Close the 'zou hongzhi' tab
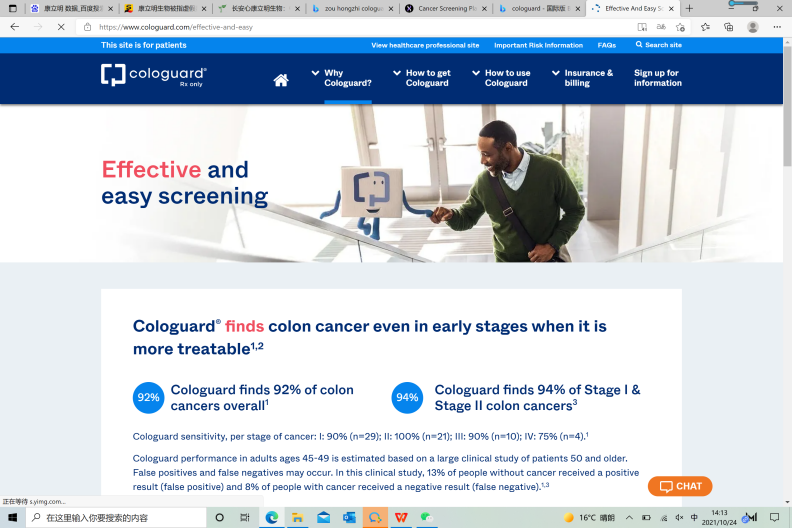Viewport: 792px width, 528px height. 391,9
